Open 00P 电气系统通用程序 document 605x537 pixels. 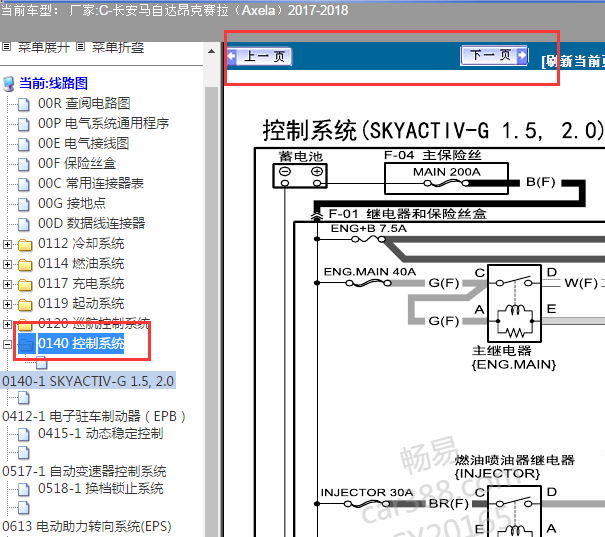(103, 123)
